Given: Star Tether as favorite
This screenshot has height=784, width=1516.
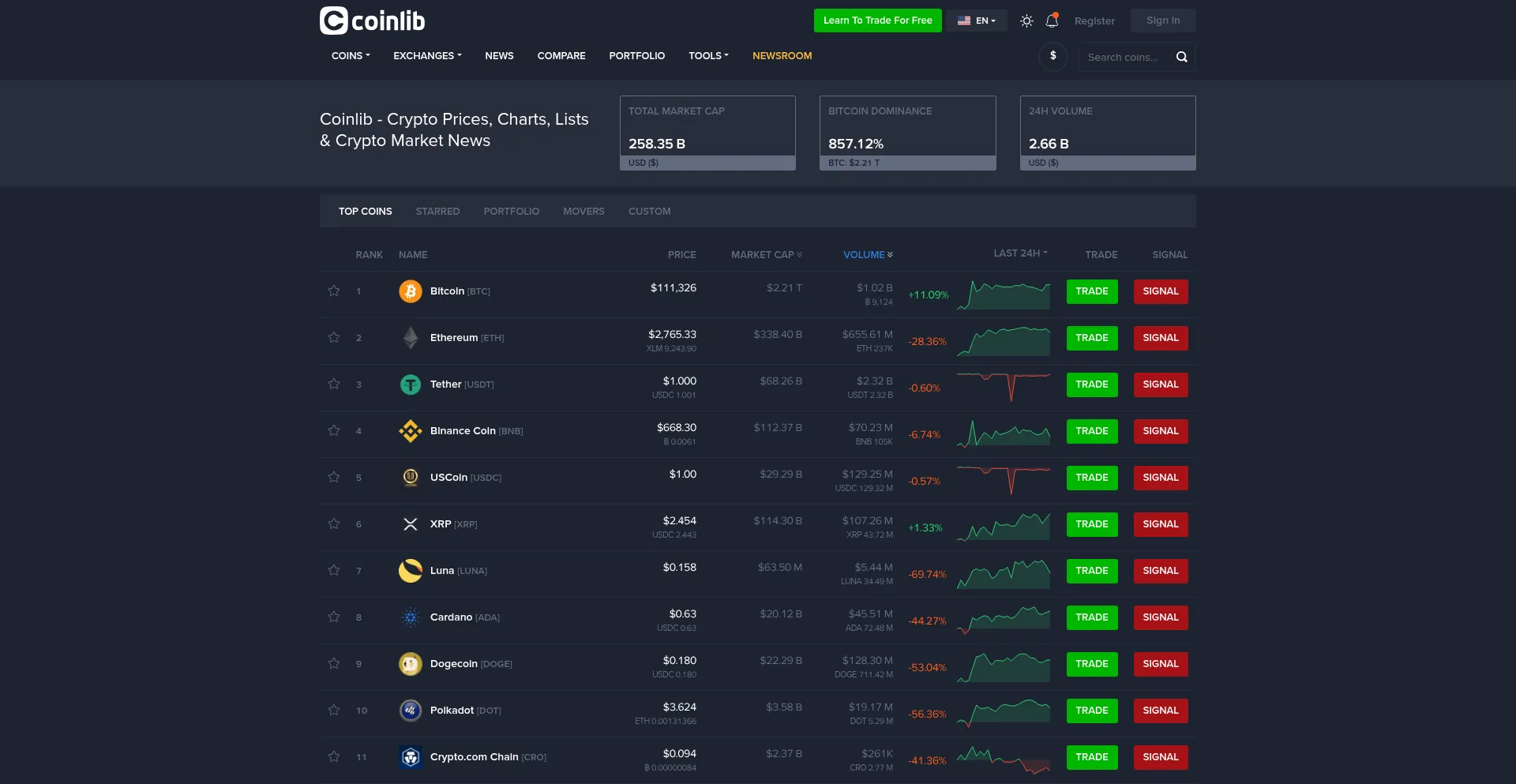Looking at the screenshot, I should click(334, 384).
